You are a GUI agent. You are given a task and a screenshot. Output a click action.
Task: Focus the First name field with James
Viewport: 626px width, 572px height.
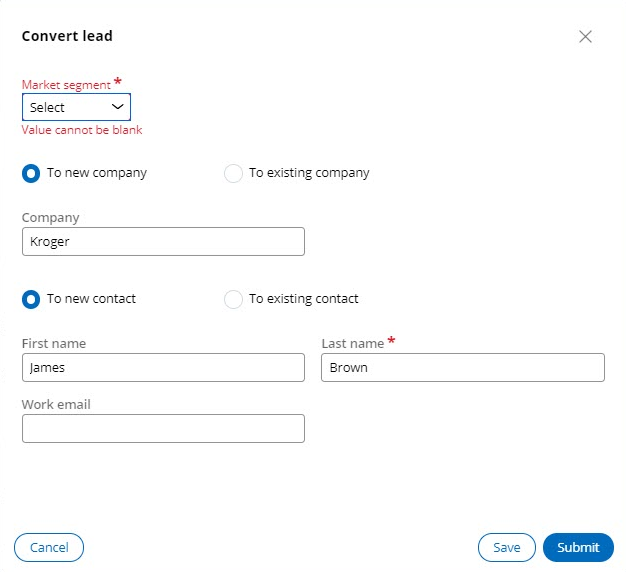pyautogui.click(x=163, y=367)
